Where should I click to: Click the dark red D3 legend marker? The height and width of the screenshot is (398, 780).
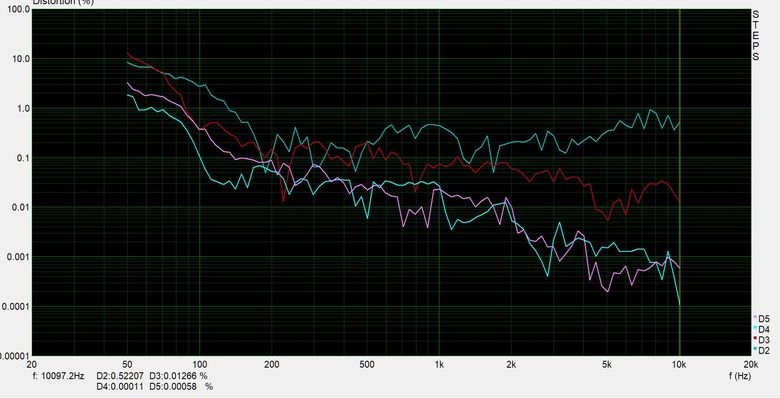[x=755, y=338]
